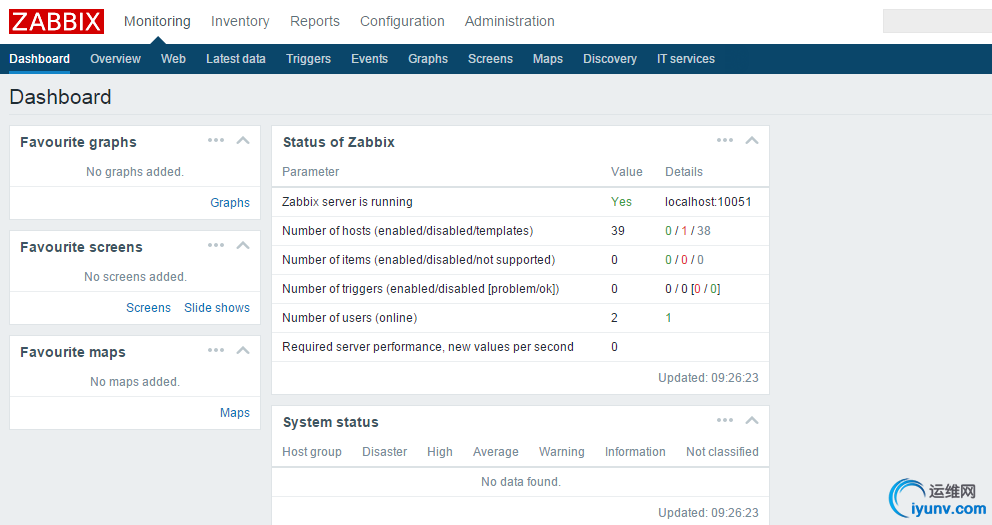Click the 'Information' column header
The width and height of the screenshot is (992, 525).
click(635, 452)
